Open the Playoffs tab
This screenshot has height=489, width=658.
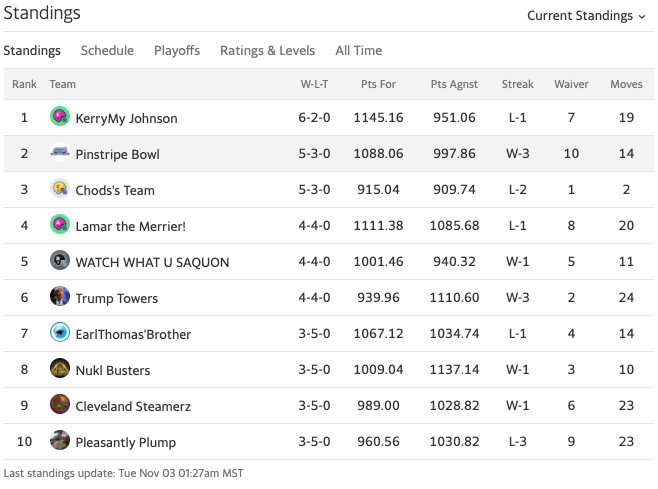tap(177, 51)
